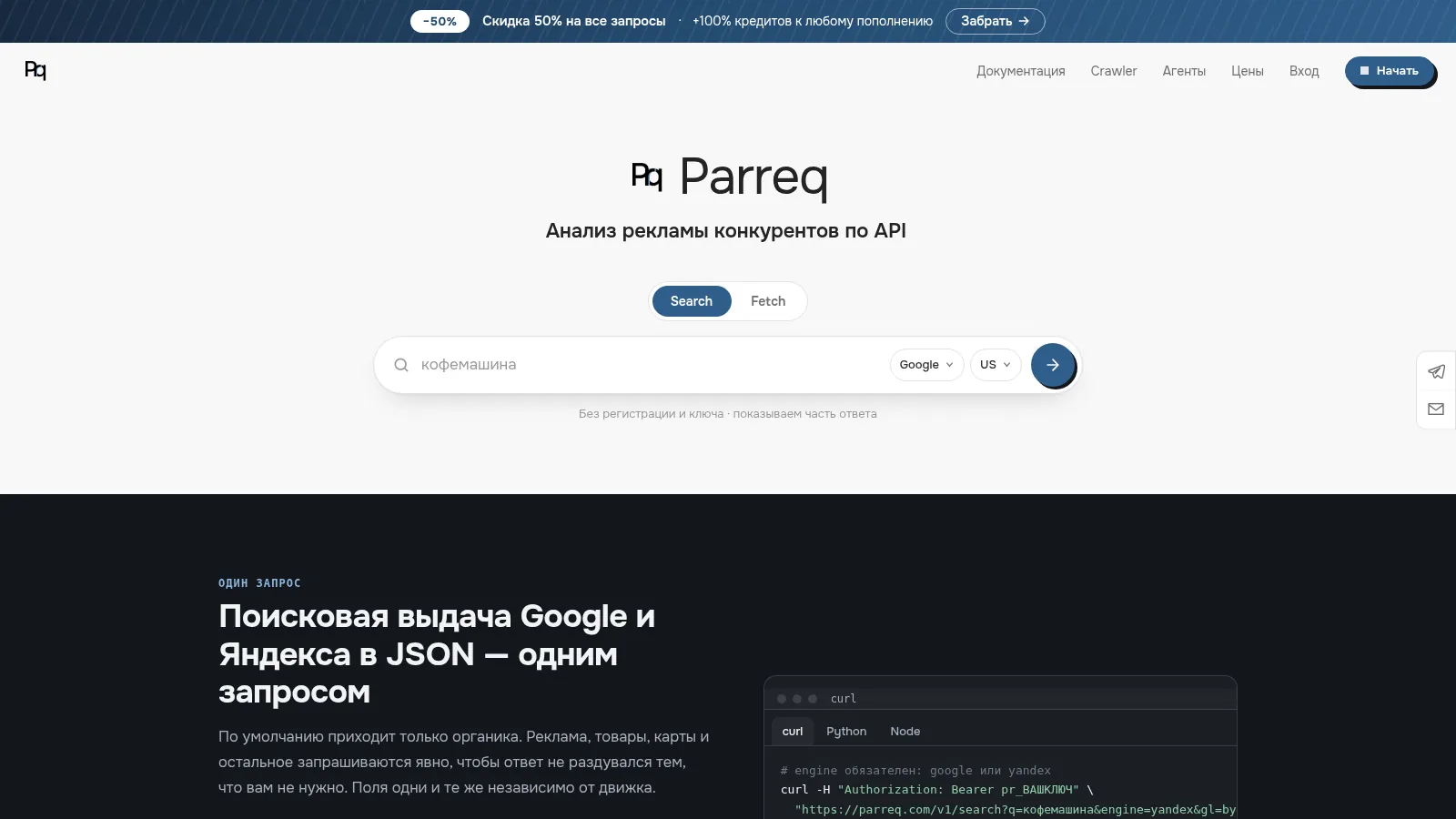Click the Без регистрации и ключа note
The height and width of the screenshot is (819, 1456).
[728, 414]
